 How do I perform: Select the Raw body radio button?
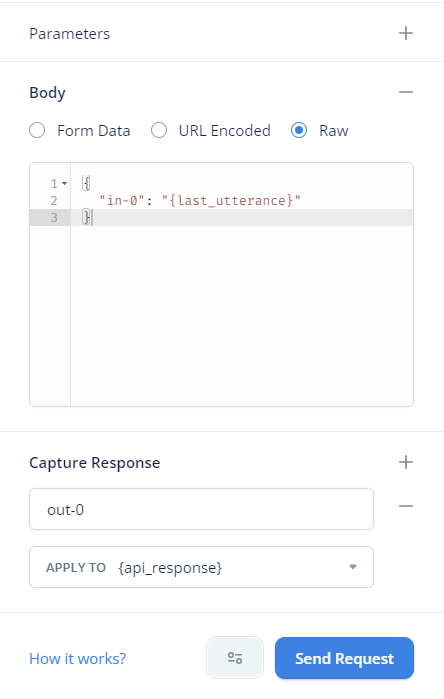click(x=299, y=131)
